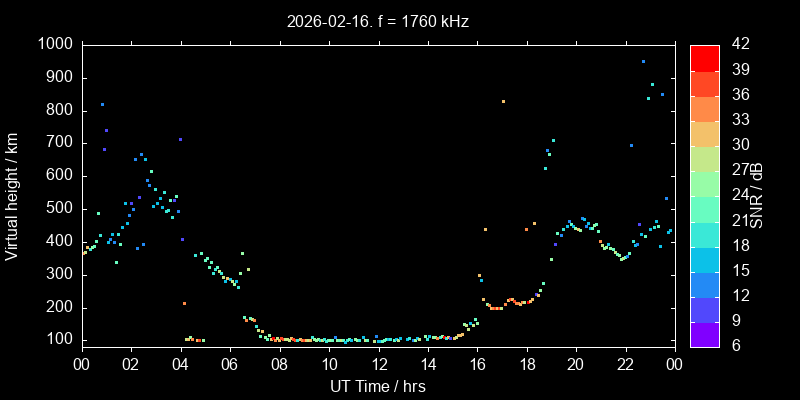Click the plot title with date and frequency

[378, 20]
